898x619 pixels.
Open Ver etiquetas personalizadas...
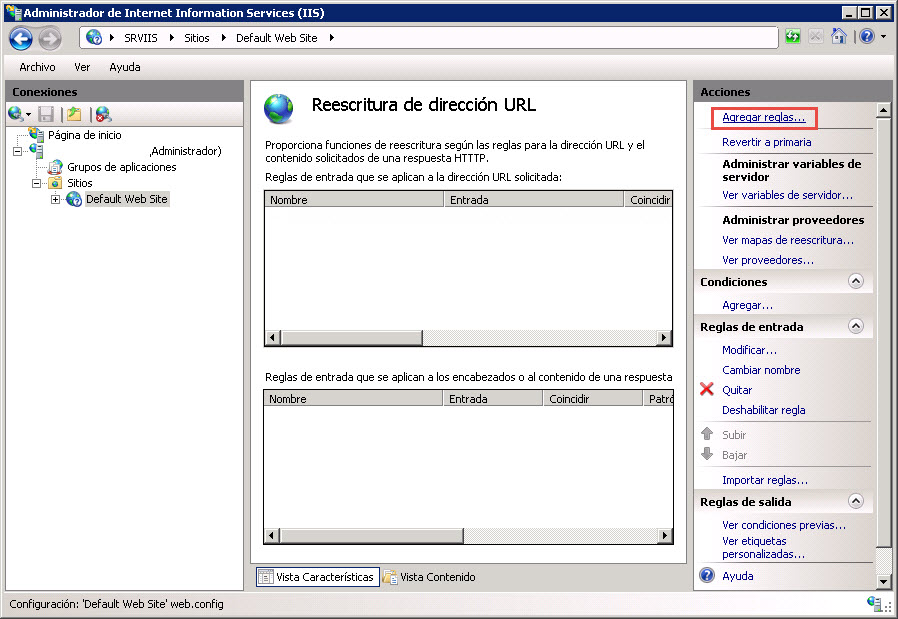click(763, 547)
